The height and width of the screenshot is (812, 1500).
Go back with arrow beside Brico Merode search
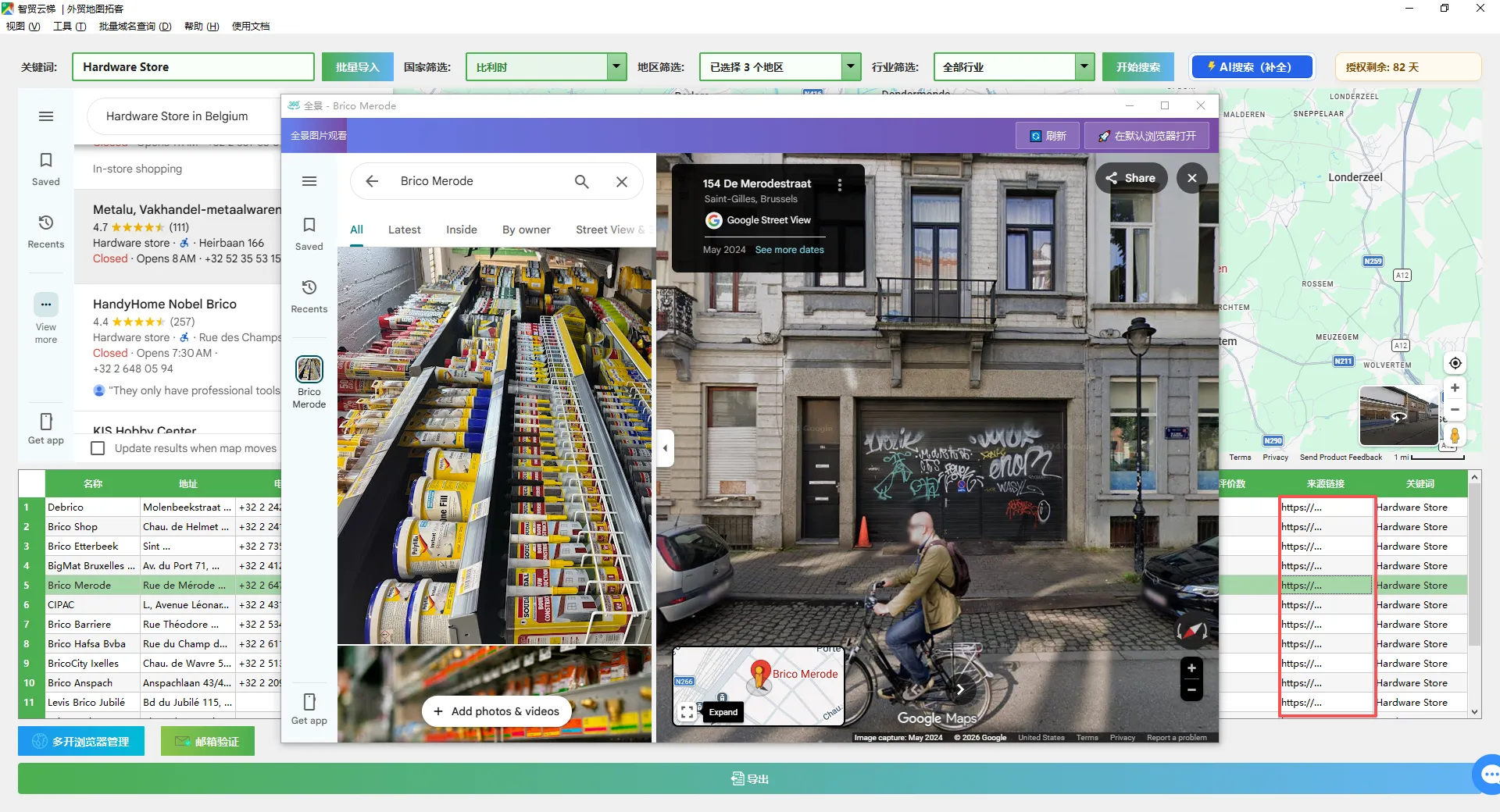[372, 181]
